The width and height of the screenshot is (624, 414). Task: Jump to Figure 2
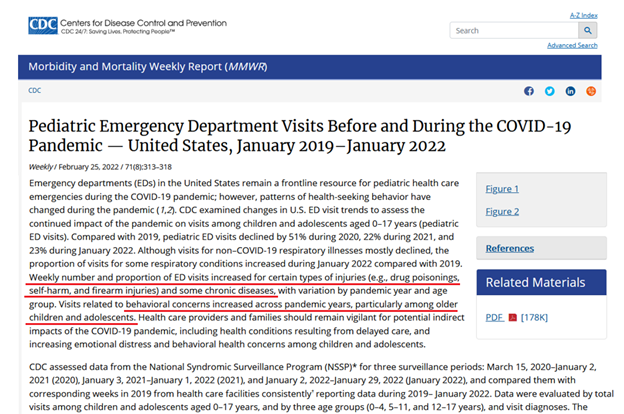point(502,211)
